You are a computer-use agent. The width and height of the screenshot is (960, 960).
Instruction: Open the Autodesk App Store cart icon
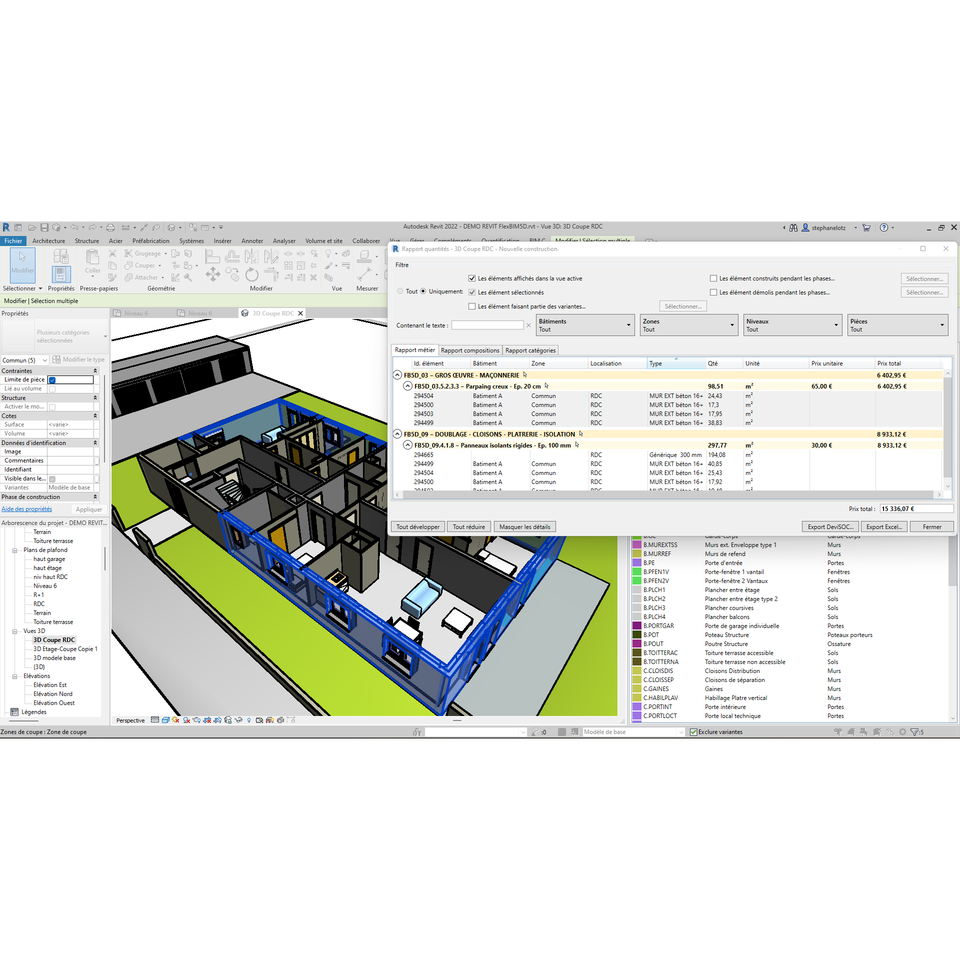pos(866,228)
